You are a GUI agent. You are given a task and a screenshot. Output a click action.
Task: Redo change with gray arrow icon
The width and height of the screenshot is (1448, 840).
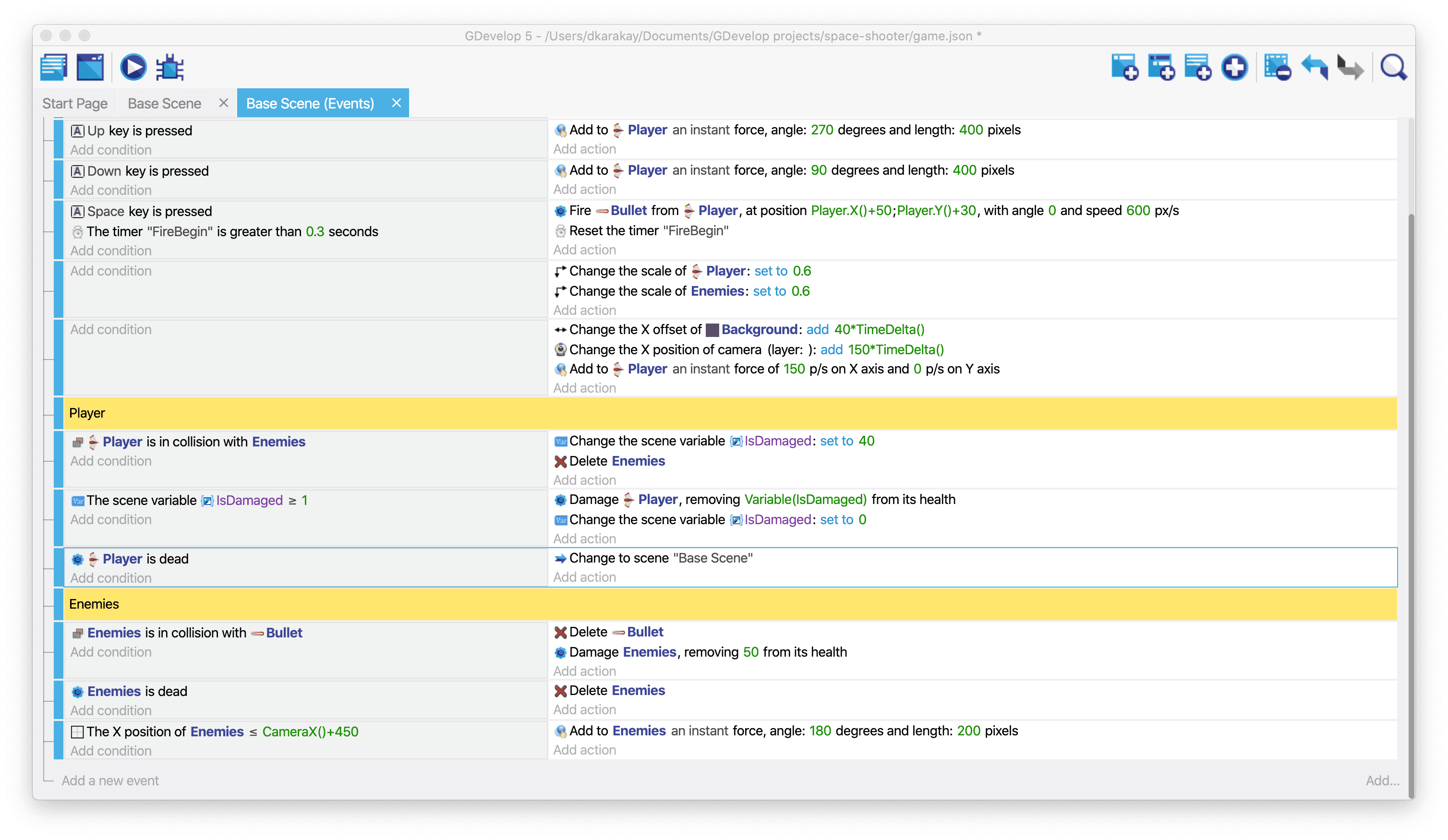tap(1351, 67)
